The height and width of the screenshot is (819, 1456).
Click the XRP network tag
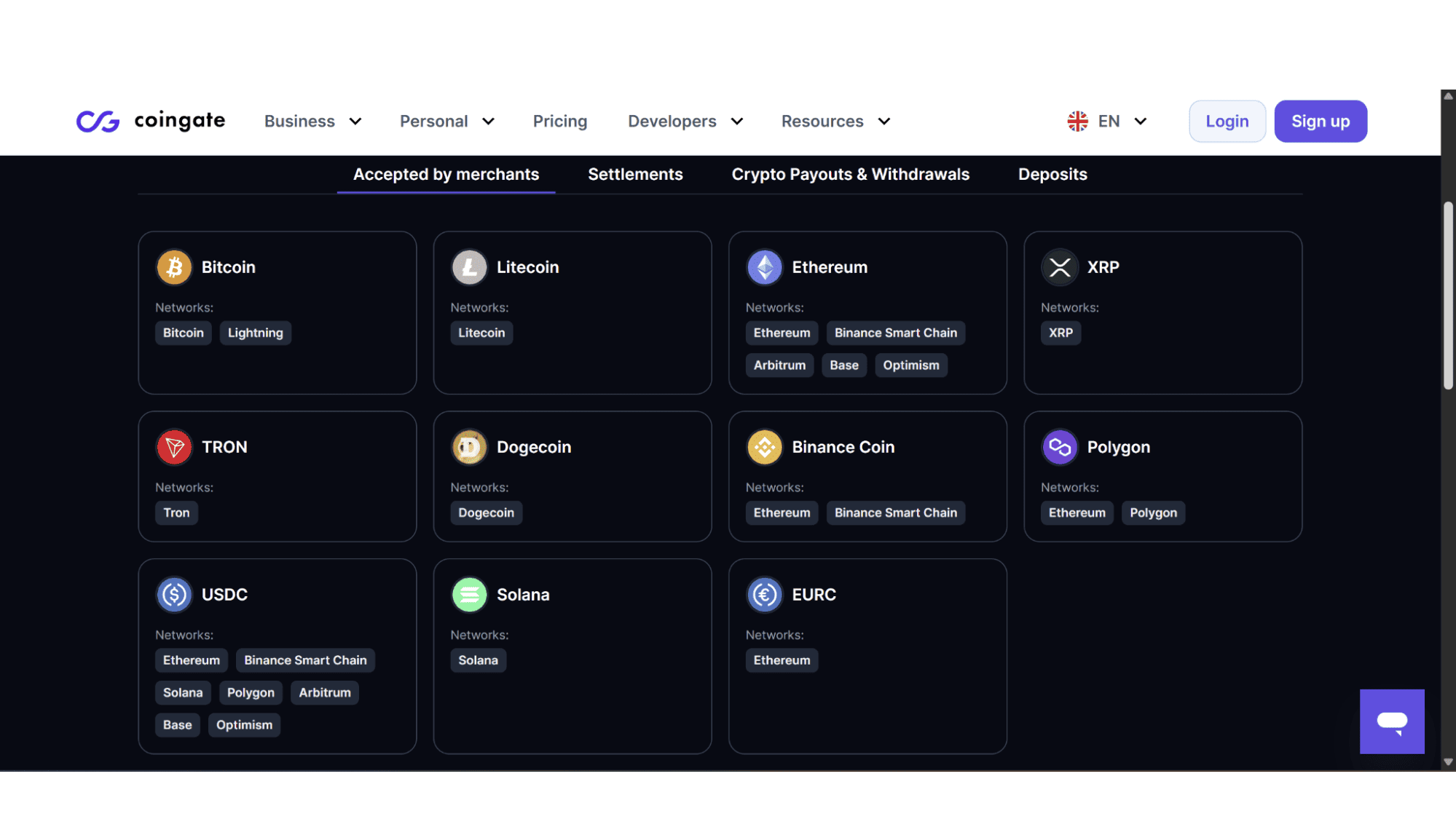[1060, 333]
